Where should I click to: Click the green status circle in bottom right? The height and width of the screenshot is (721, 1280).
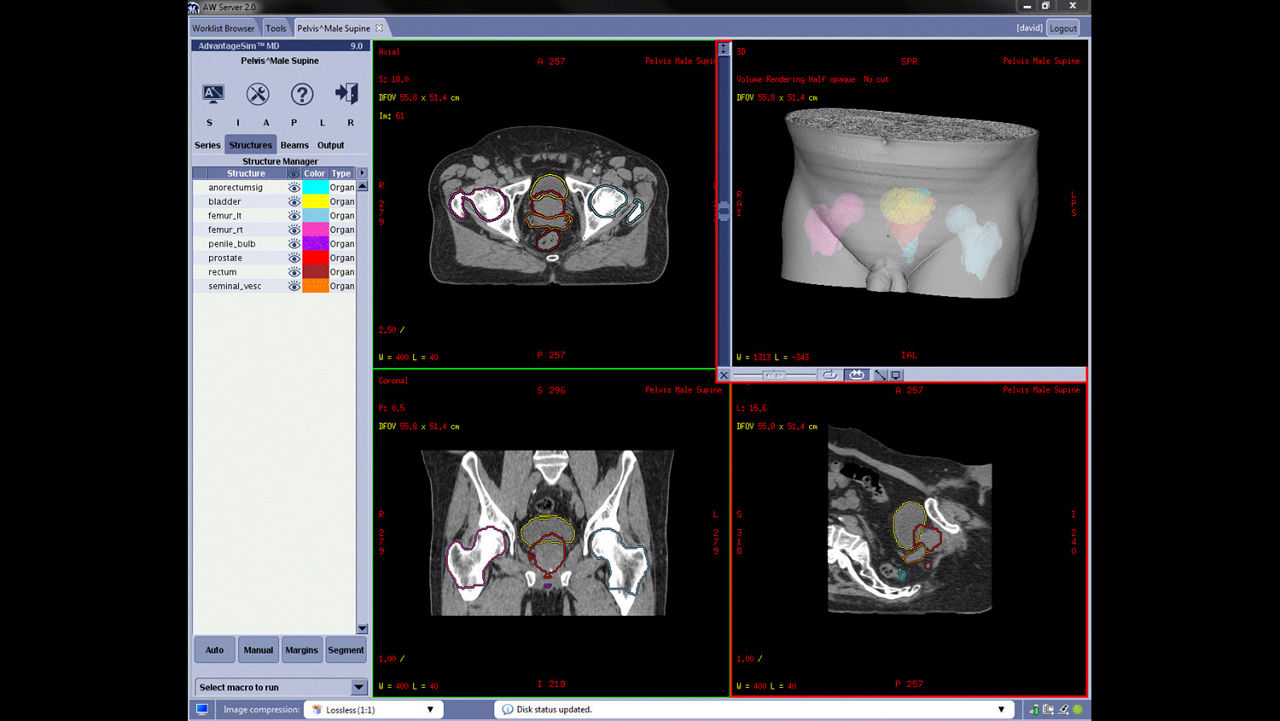pyautogui.click(x=1078, y=709)
